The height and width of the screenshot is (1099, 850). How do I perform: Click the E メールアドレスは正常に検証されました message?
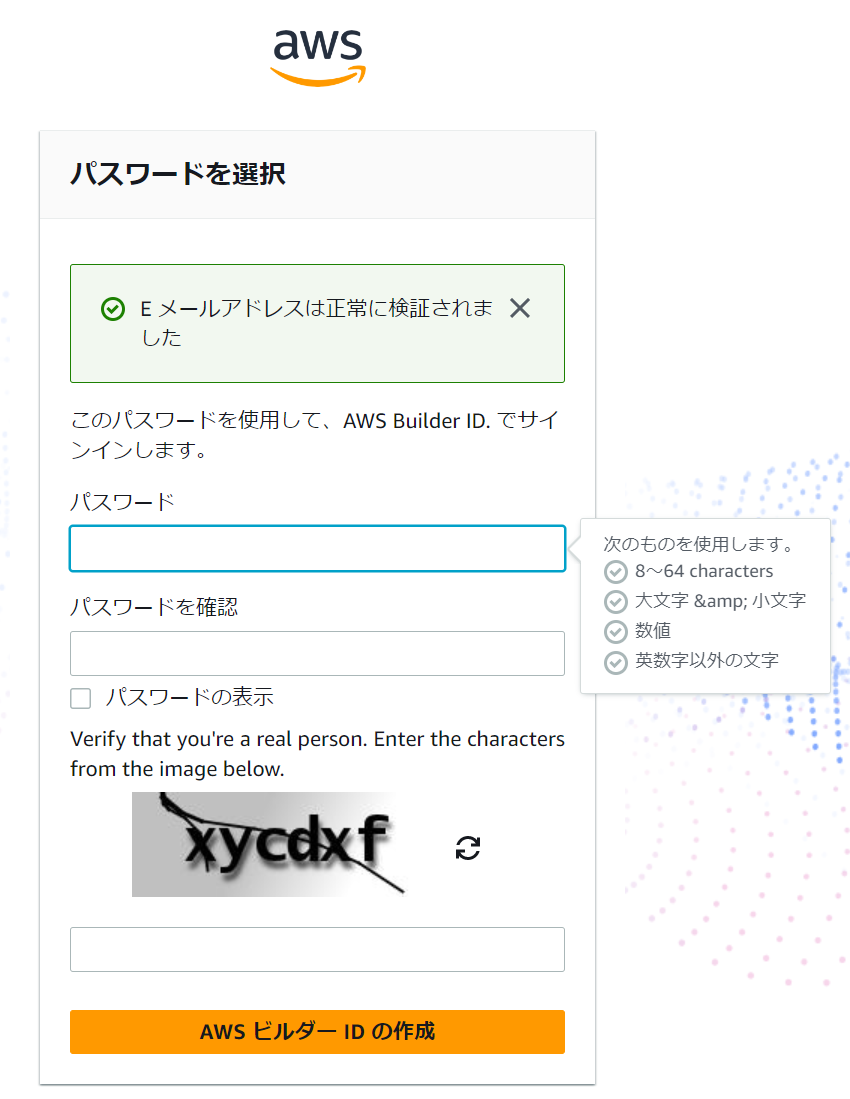(317, 322)
